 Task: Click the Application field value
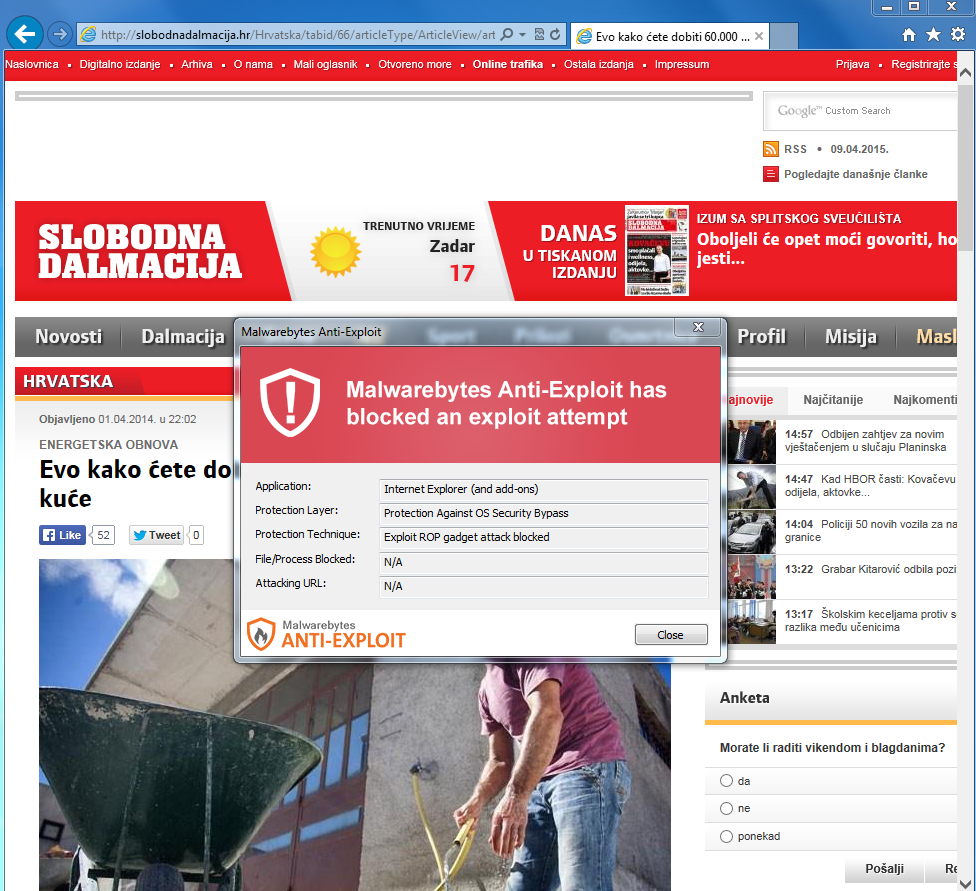pyautogui.click(x=543, y=489)
